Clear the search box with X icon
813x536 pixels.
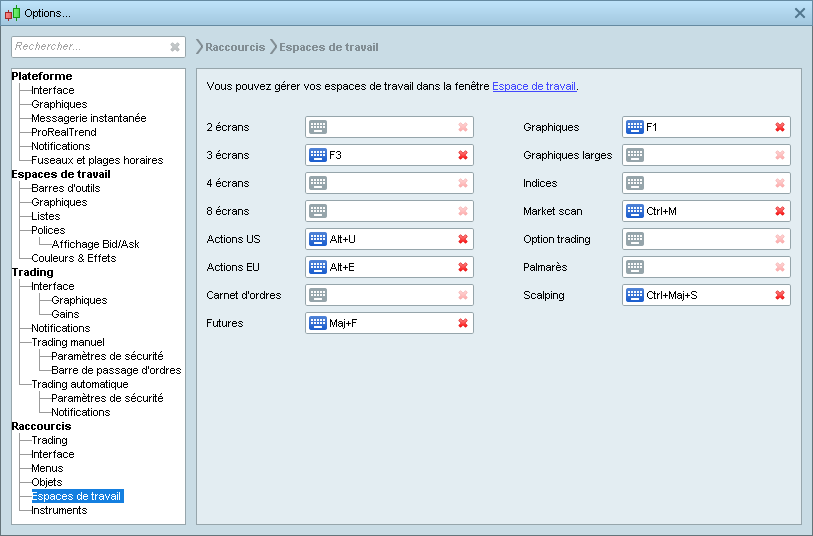pyautogui.click(x=175, y=47)
